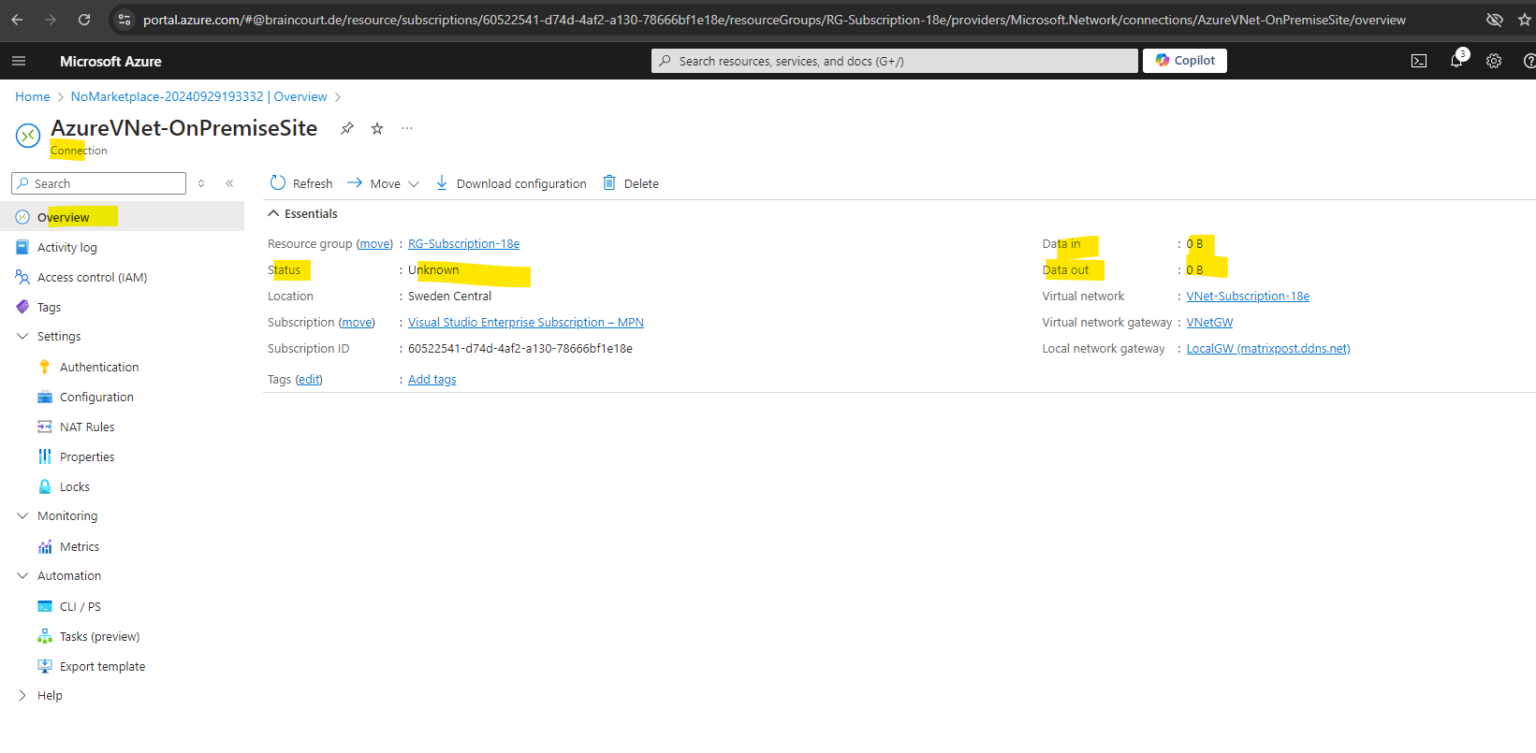This screenshot has height=753, width=1536.
Task: Click the Tags icon in the sidebar
Action: [x=22, y=307]
